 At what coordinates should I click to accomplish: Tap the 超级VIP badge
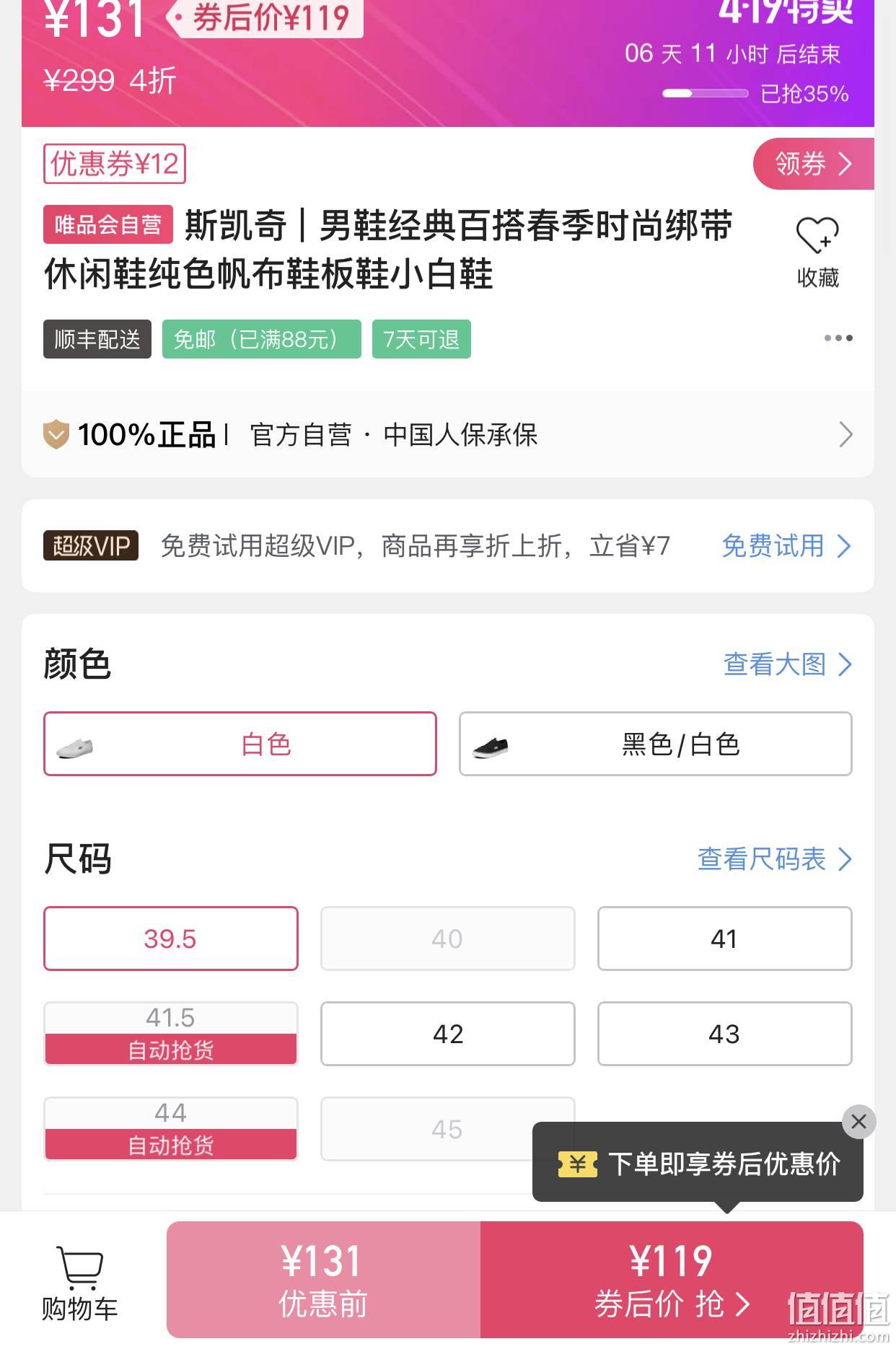(x=91, y=545)
